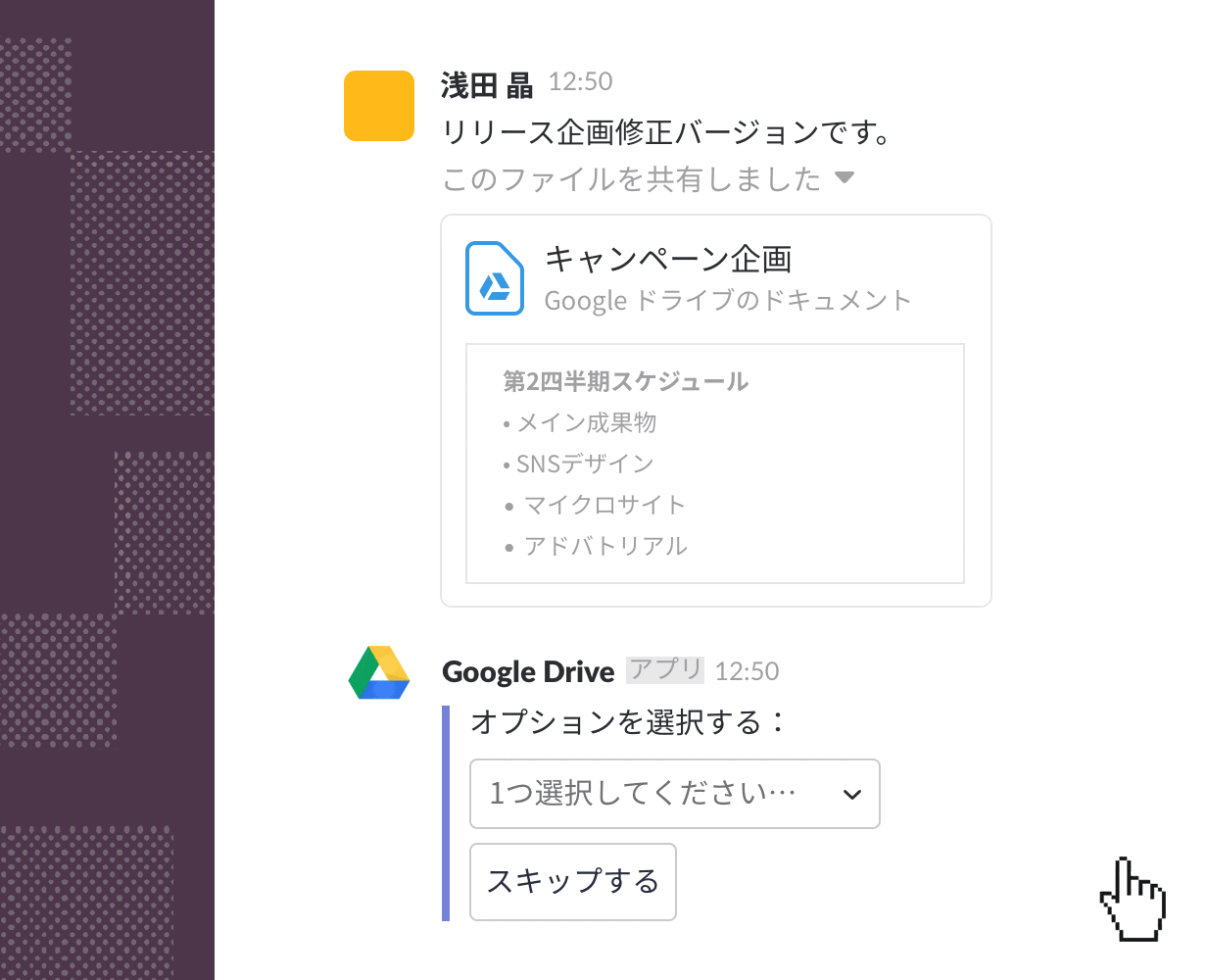The image size is (1208, 980).
Task: Click the スキップする button
Action: pos(572,881)
